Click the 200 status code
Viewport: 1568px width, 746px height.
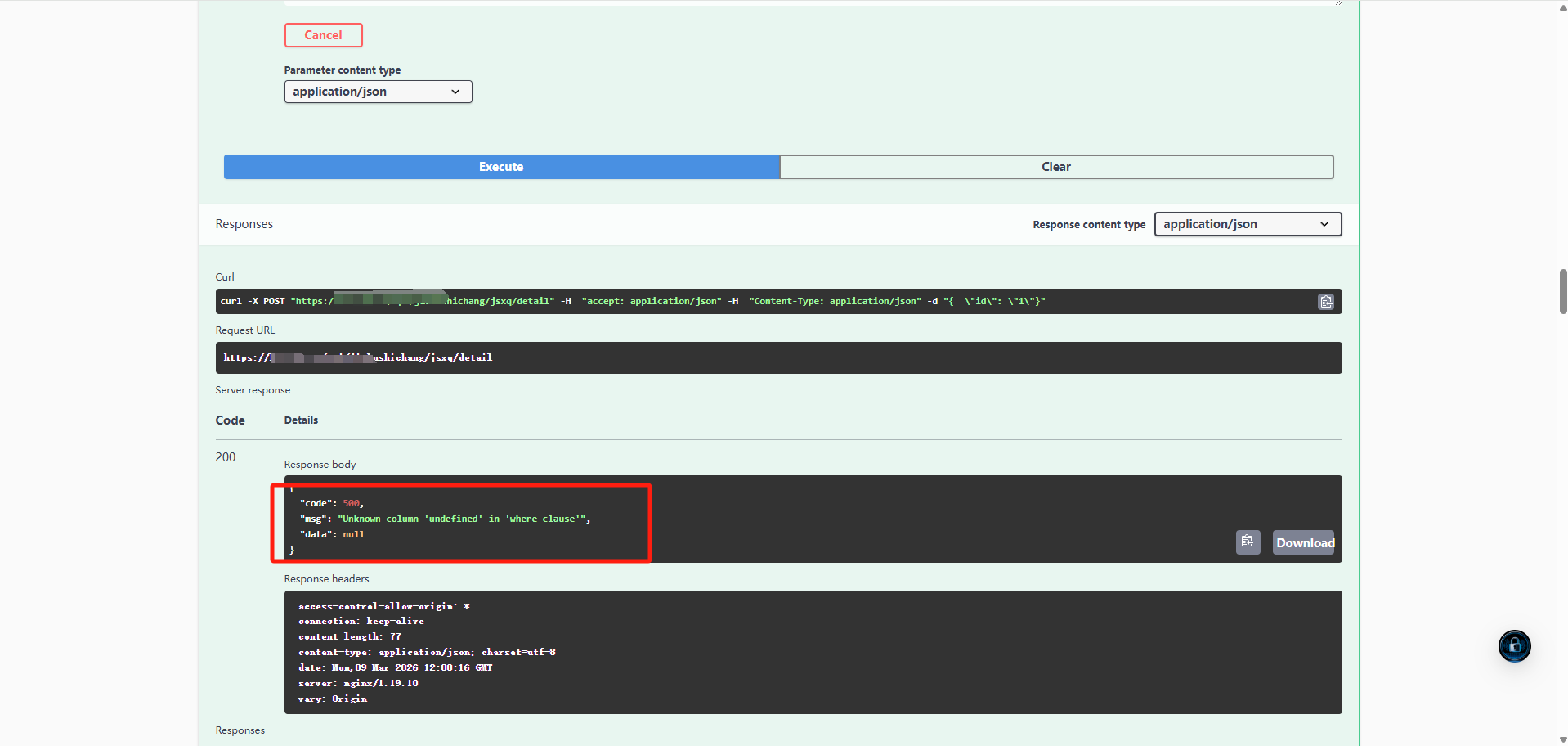tap(226, 457)
